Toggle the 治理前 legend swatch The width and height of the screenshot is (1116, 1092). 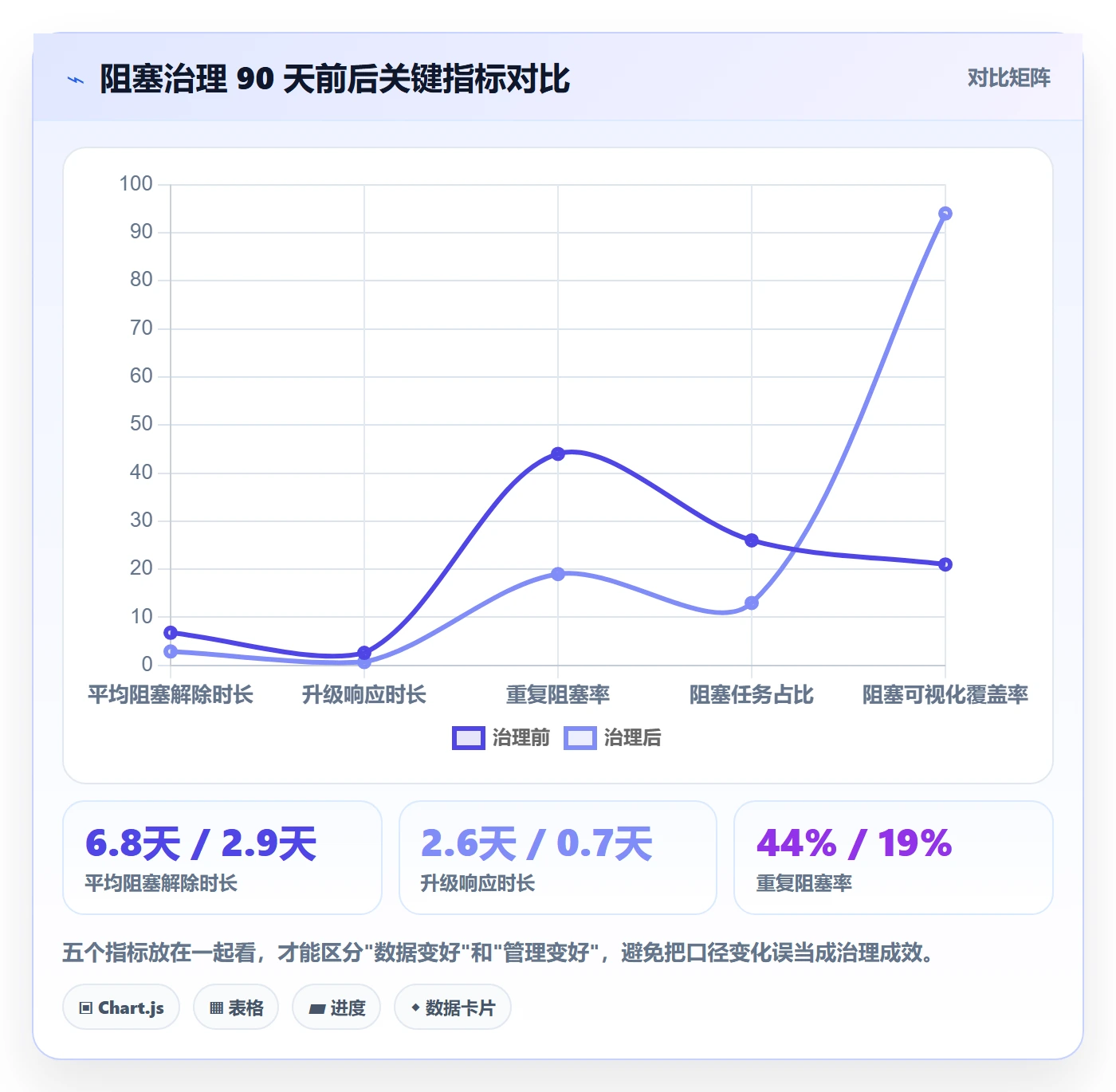(468, 738)
